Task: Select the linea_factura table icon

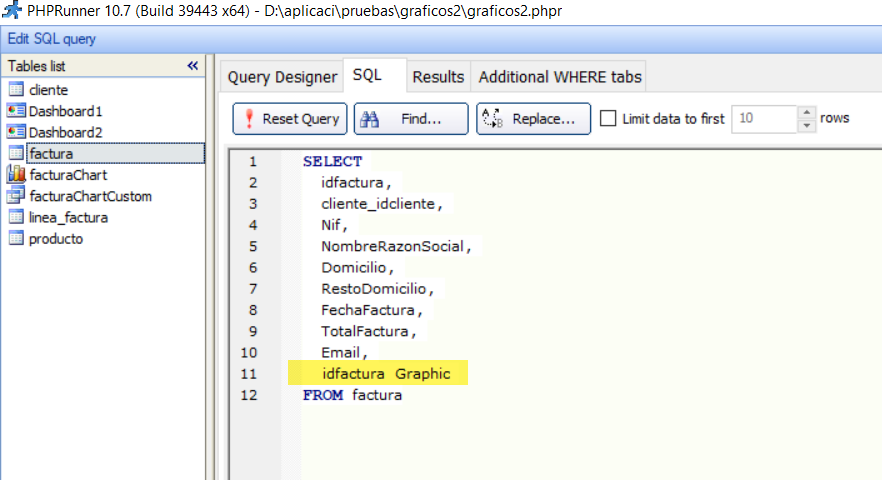Action: click(16, 217)
